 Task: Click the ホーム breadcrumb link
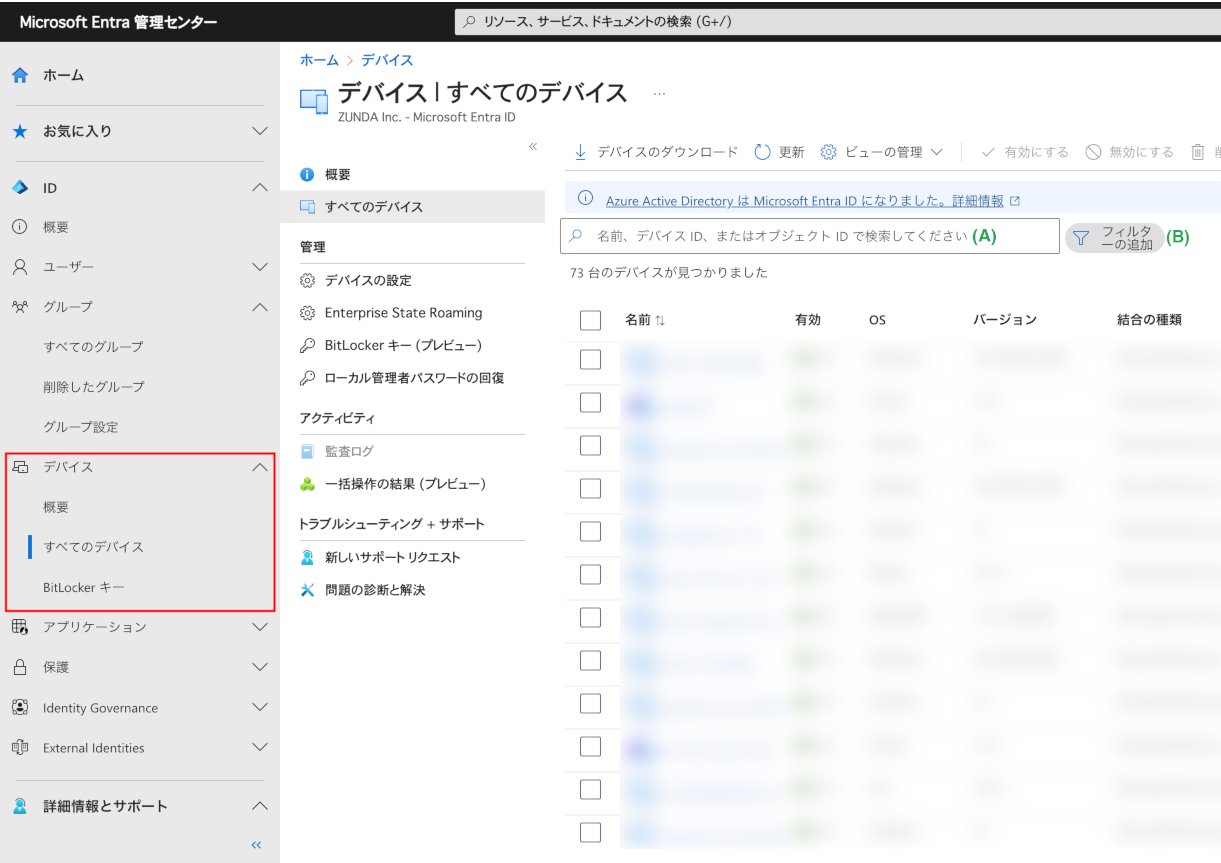pos(319,60)
